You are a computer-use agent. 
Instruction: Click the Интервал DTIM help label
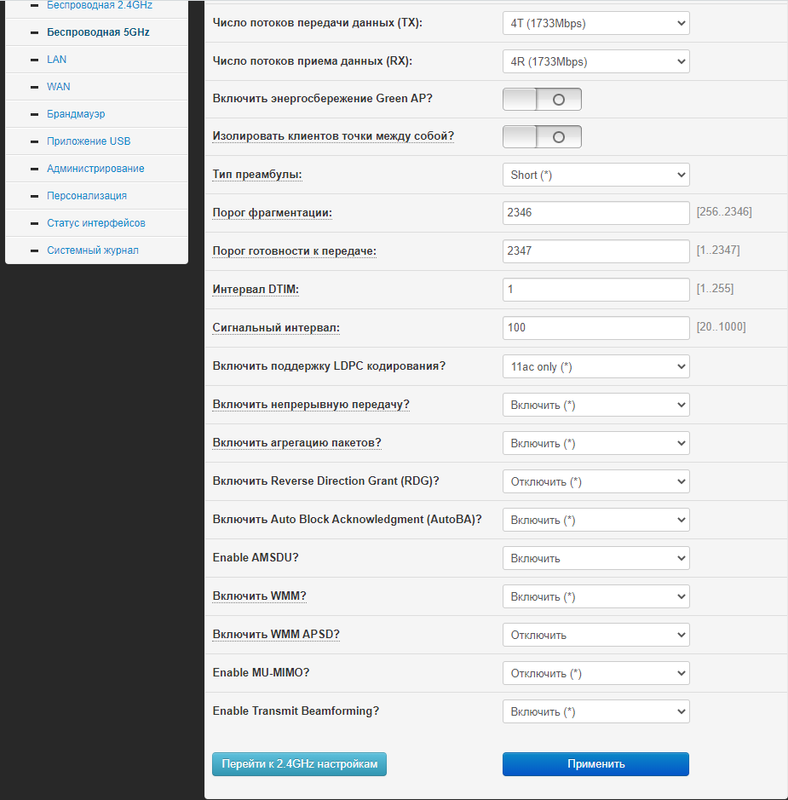(256, 289)
